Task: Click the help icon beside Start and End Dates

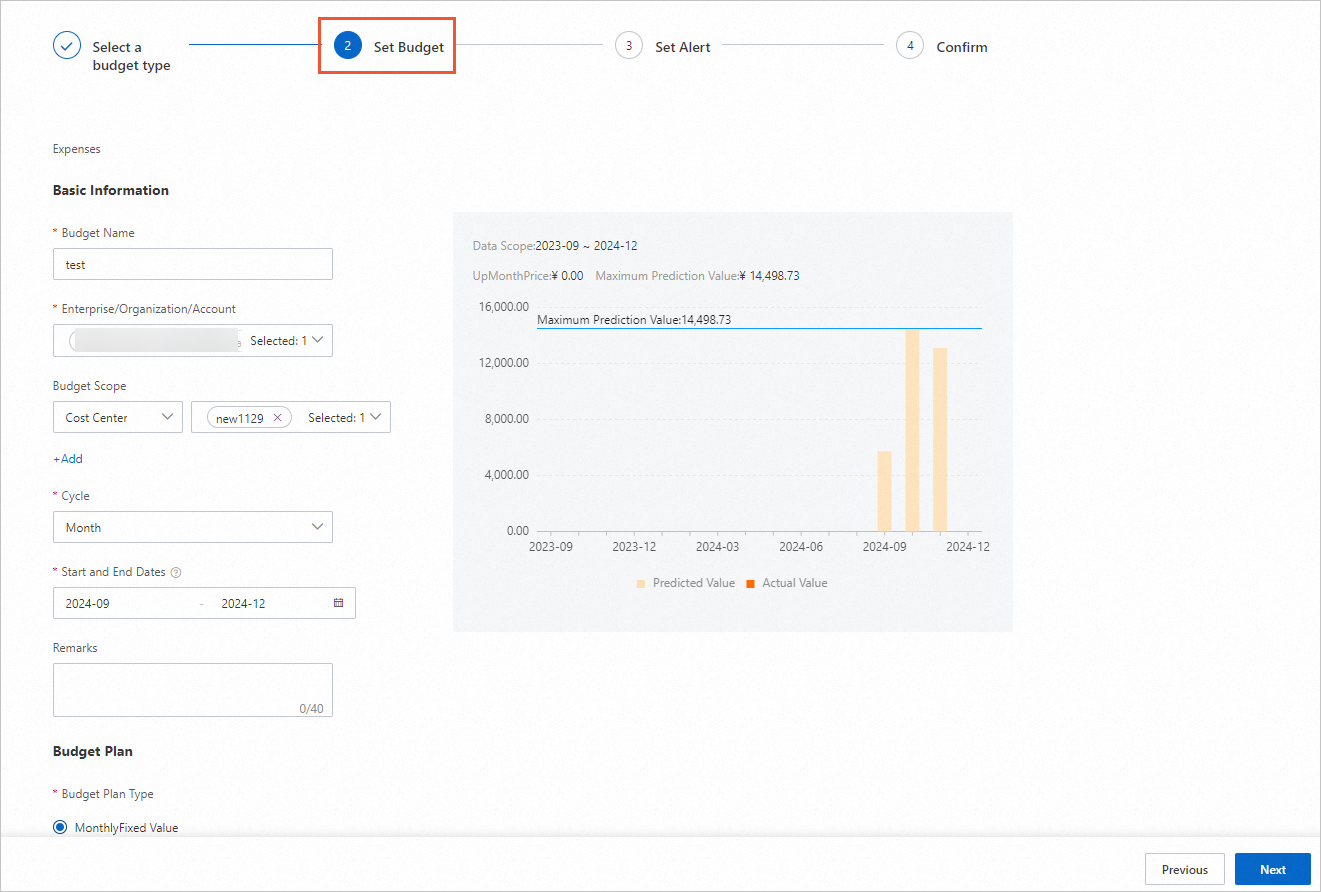Action: tap(176, 573)
